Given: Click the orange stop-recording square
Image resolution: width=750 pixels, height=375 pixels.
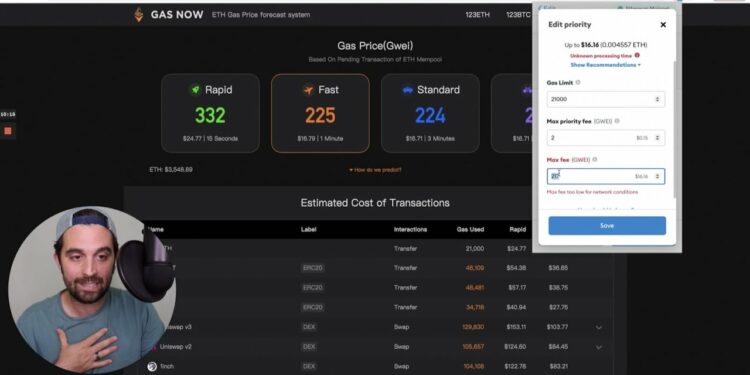Looking at the screenshot, I should (8, 131).
